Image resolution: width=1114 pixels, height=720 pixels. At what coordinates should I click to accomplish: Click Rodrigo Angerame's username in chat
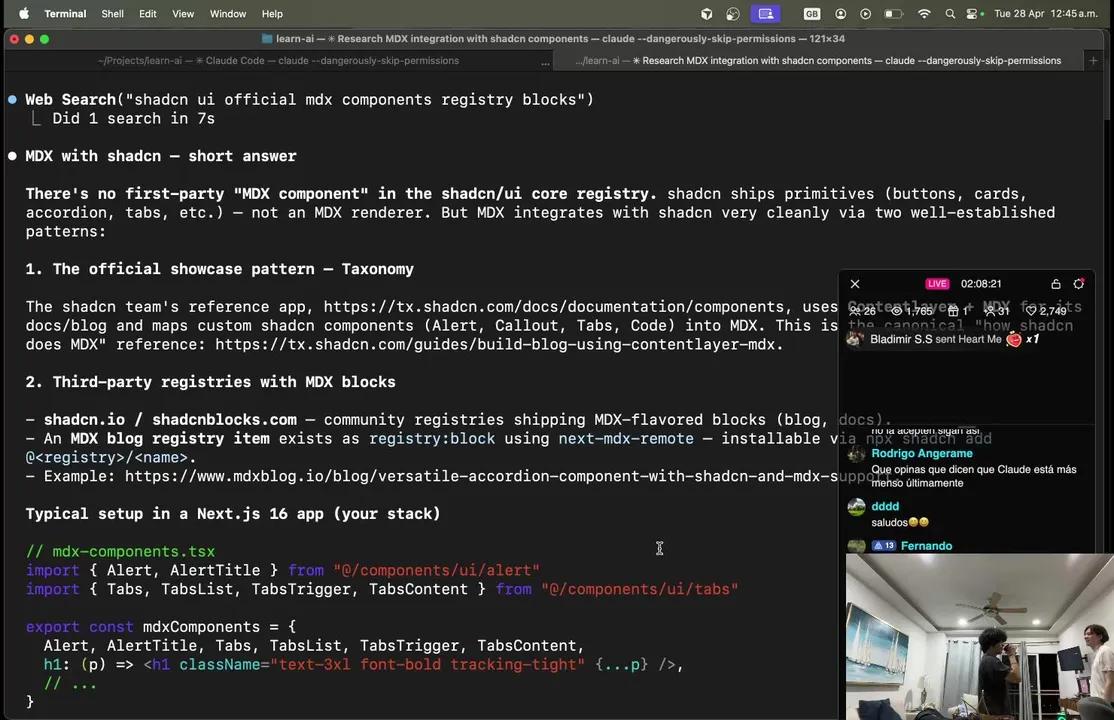[x=921, y=453]
